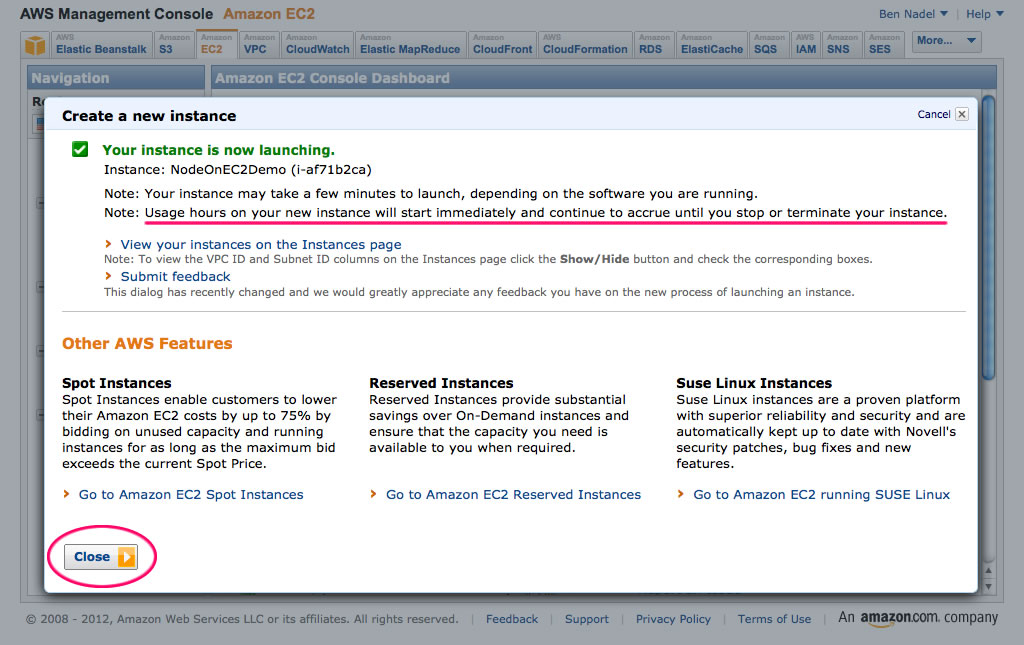
Task: Open the ElastiCache tab
Action: 712,44
